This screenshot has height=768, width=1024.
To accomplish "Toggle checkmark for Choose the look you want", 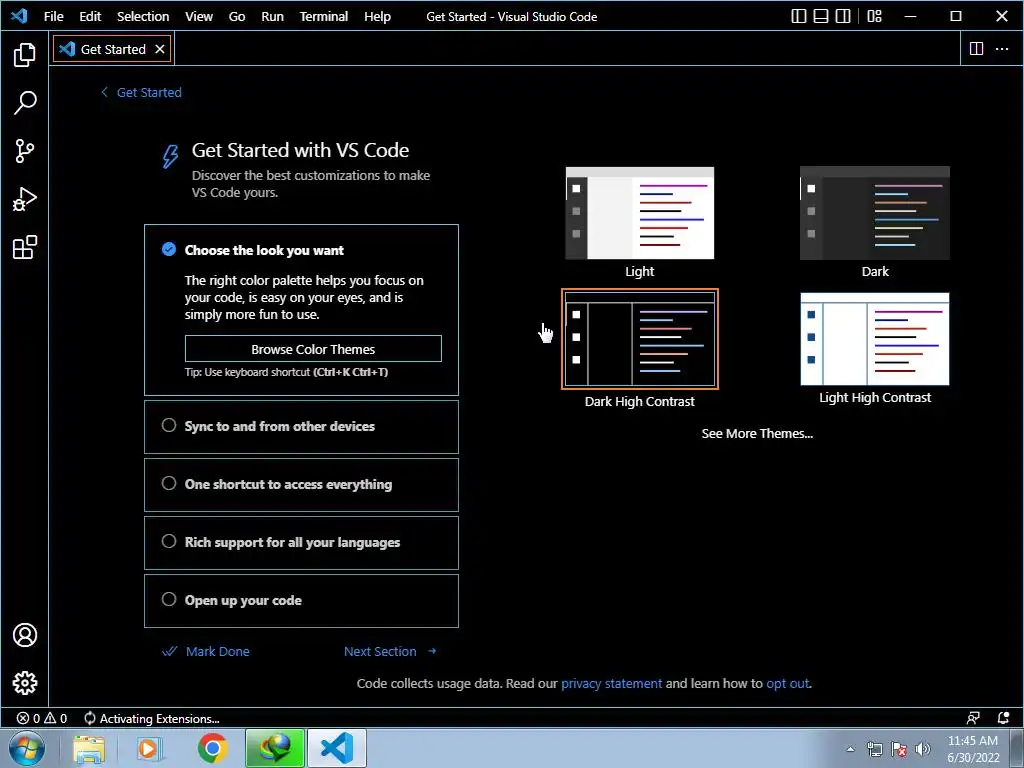I will tap(168, 249).
